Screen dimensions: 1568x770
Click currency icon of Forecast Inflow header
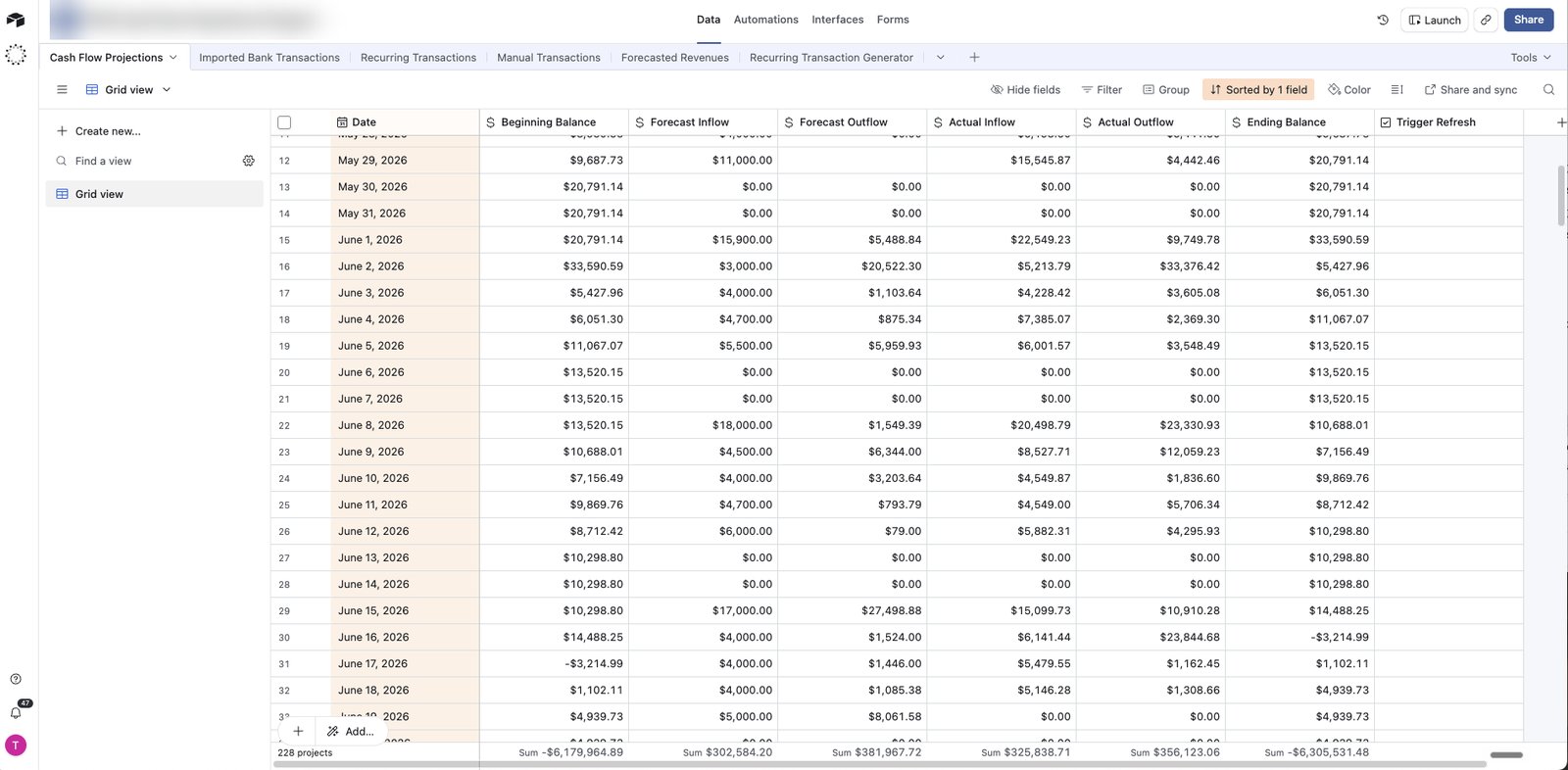coord(640,122)
